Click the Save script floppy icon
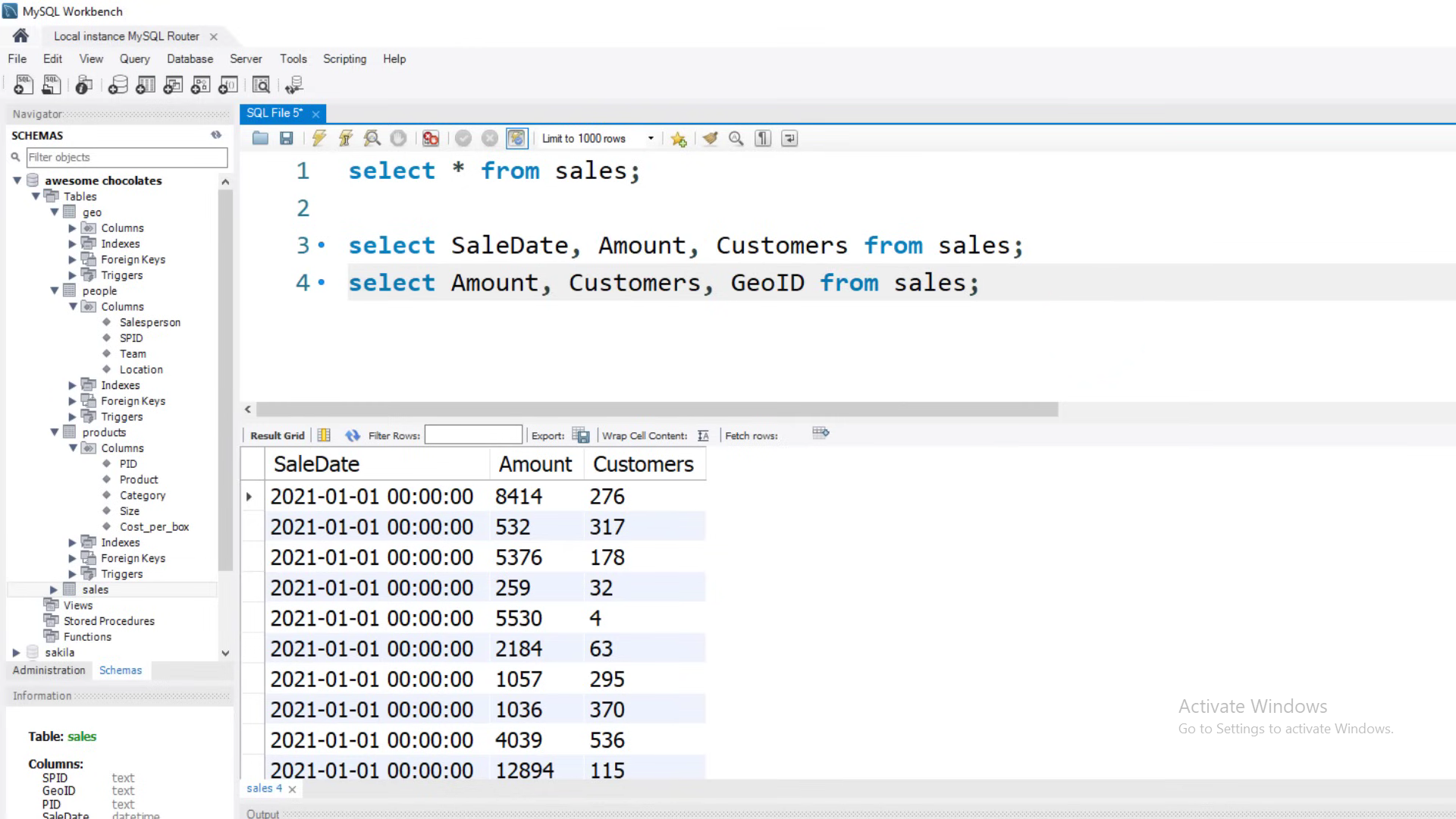Image resolution: width=1456 pixels, height=819 pixels. [286, 138]
